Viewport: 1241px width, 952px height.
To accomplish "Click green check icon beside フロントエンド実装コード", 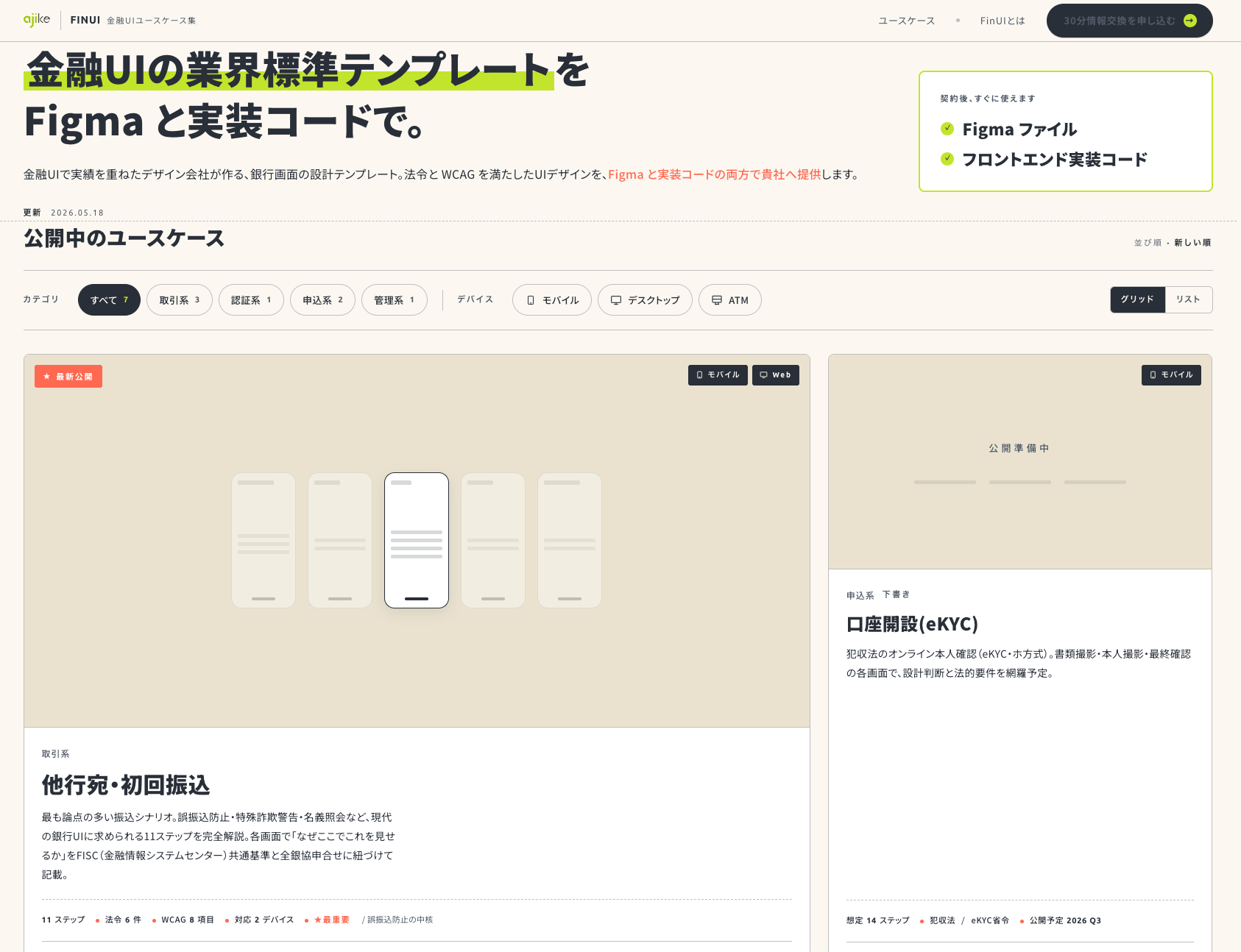I will [x=947, y=159].
